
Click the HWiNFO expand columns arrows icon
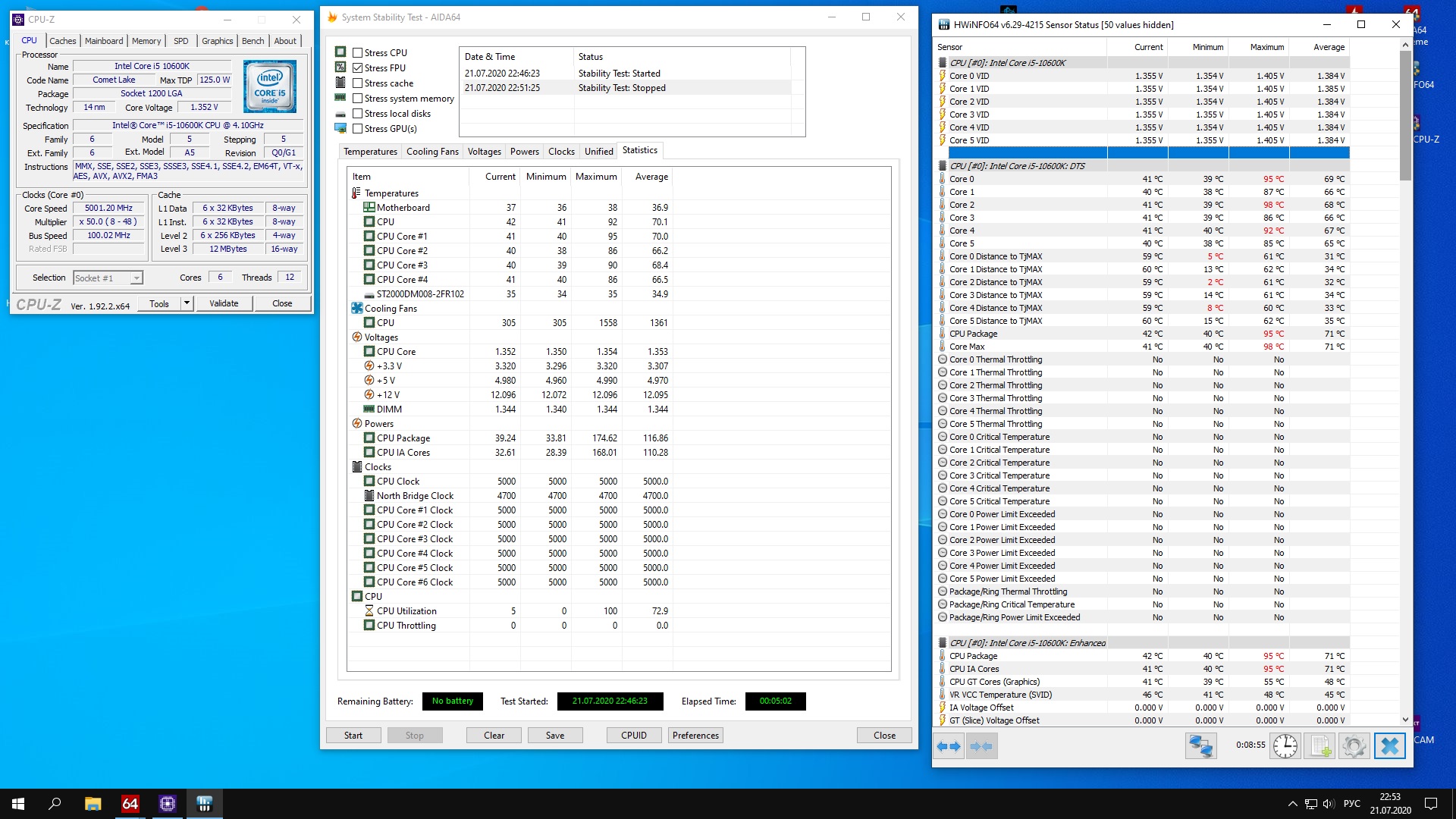click(x=949, y=746)
